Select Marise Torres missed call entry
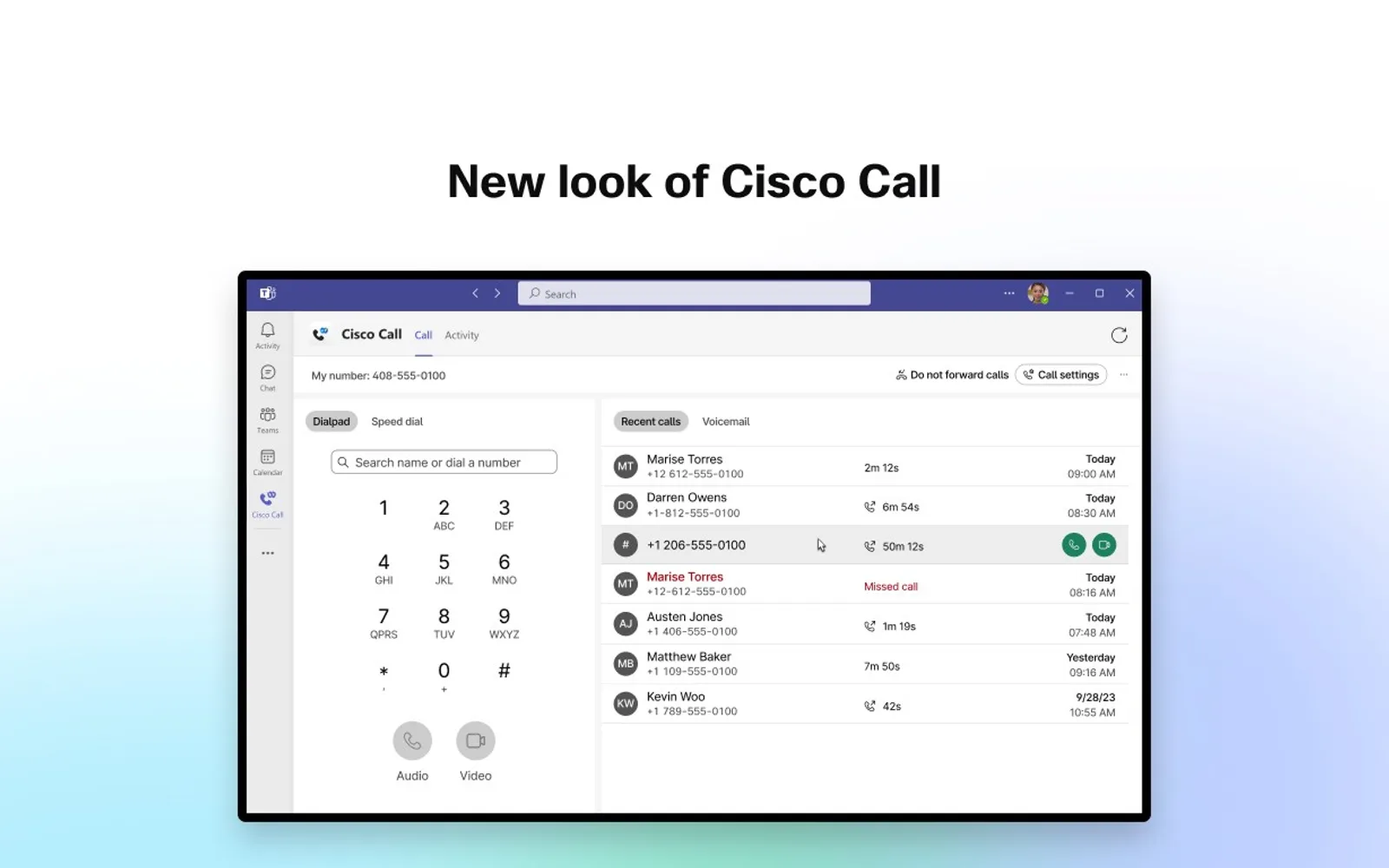Screen dimensions: 1389x868 tap(865, 585)
